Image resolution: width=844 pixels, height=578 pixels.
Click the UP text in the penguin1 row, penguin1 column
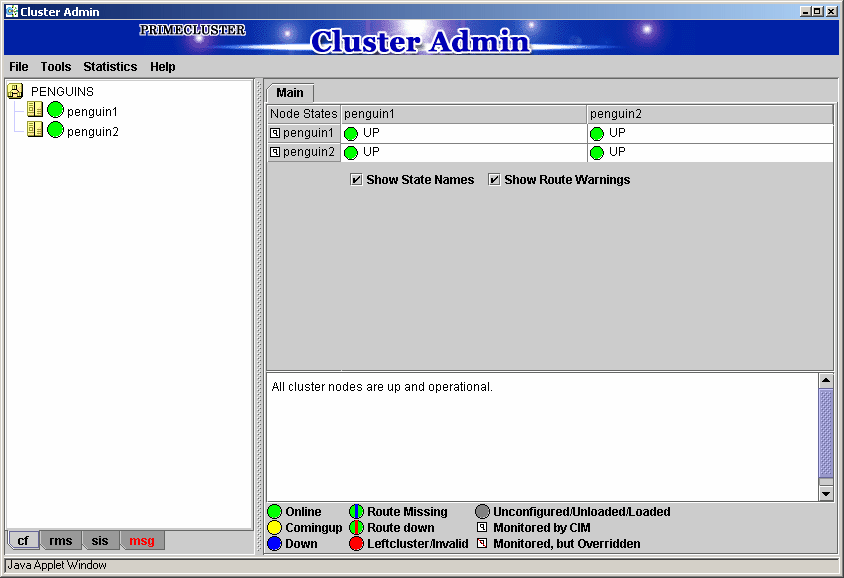(x=371, y=132)
